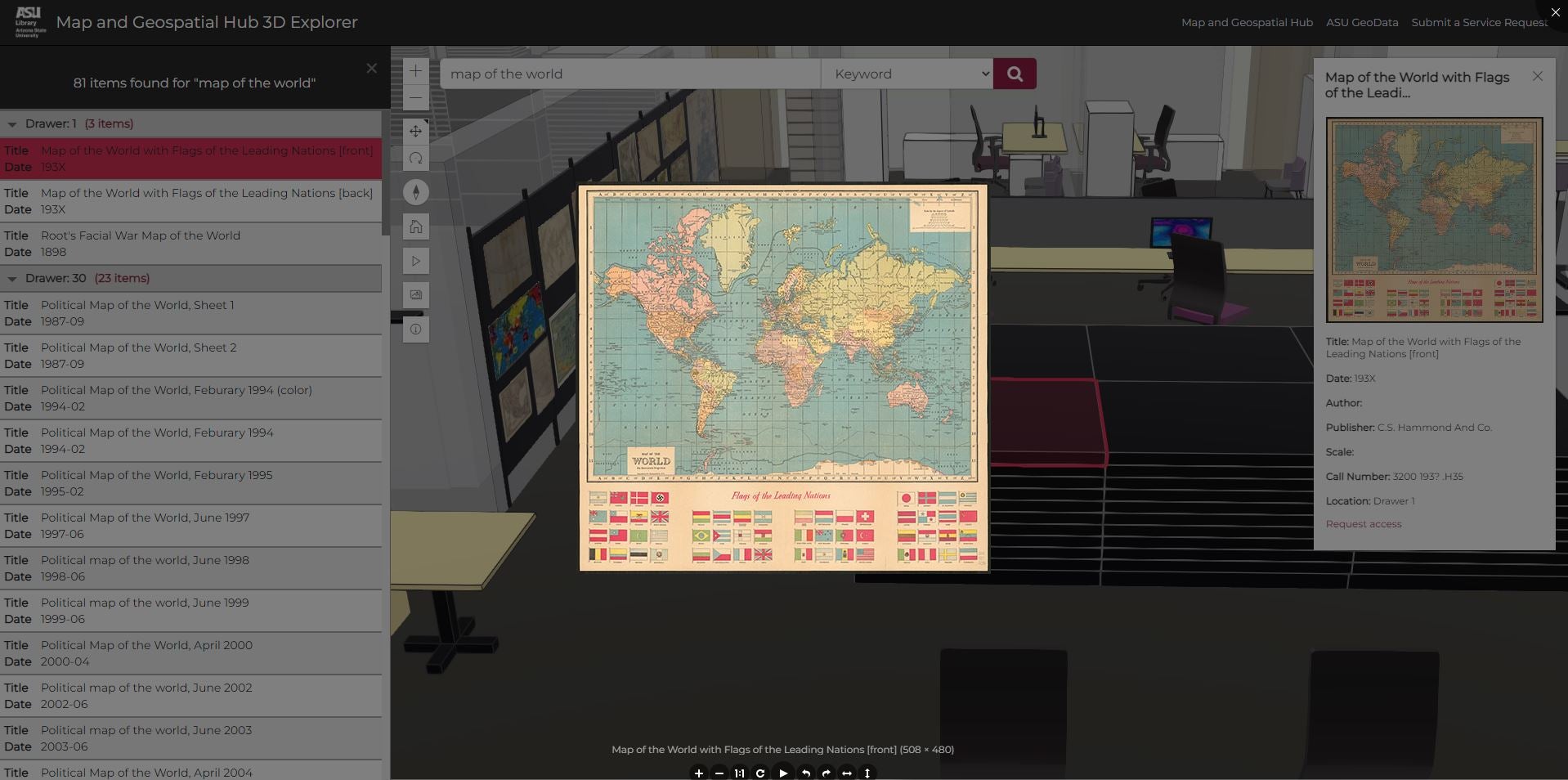The width and height of the screenshot is (1568, 780).
Task: Select the result dated 1994-02 without (color)
Action: coord(190,441)
